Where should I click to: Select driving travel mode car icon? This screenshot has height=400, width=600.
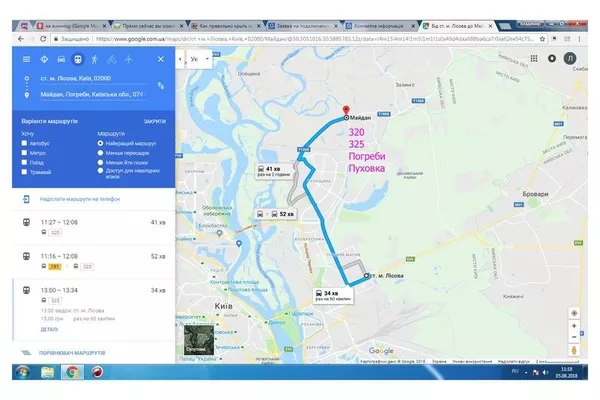point(61,59)
